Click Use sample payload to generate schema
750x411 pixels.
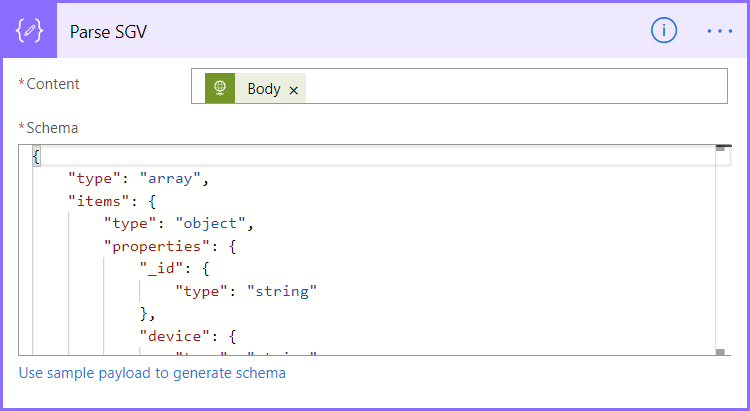(x=152, y=373)
